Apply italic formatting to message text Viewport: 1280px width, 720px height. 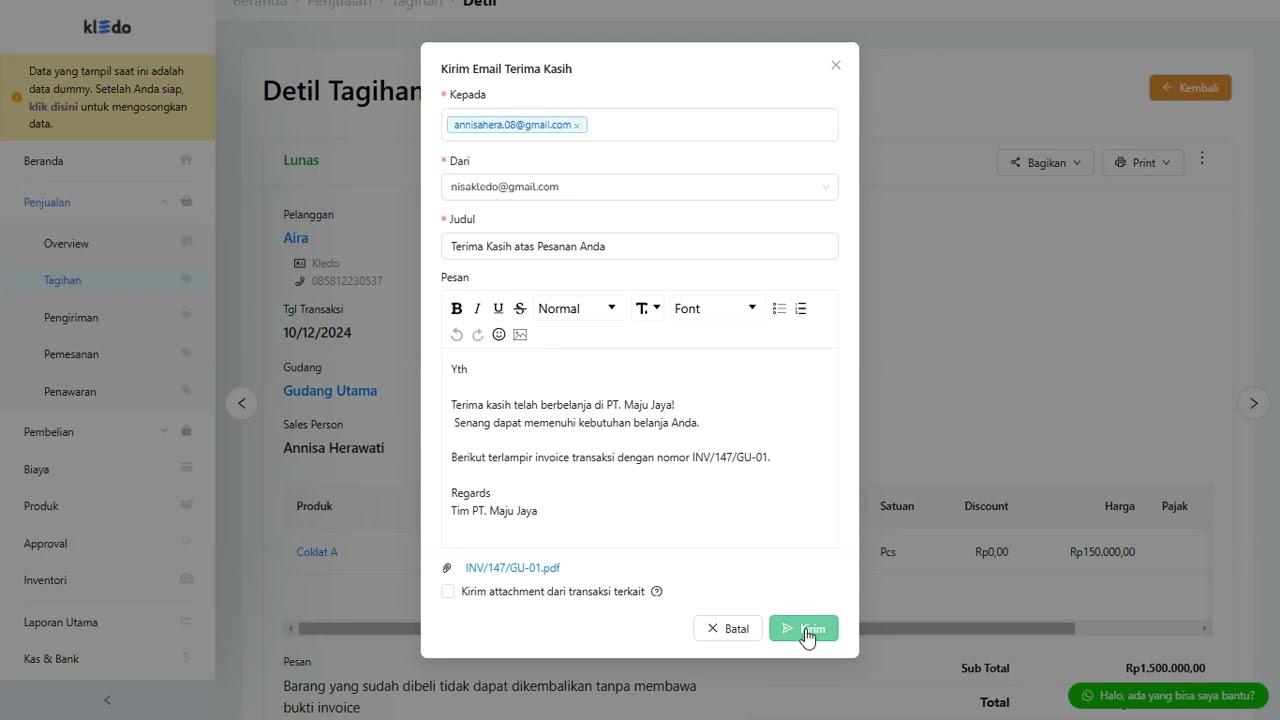477,308
